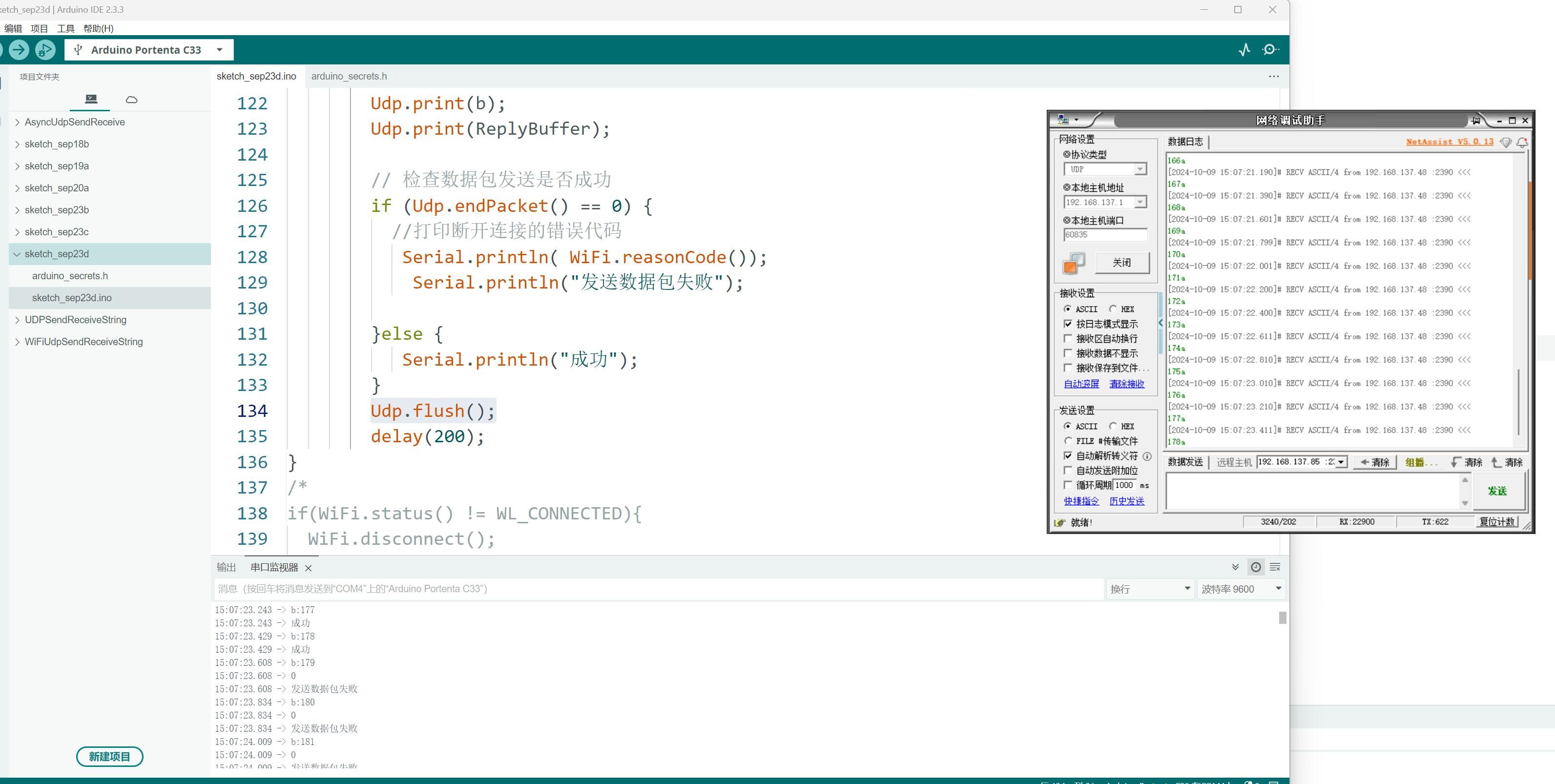1555x784 pixels.
Task: Switch to 输出 output tab
Action: click(x=227, y=567)
